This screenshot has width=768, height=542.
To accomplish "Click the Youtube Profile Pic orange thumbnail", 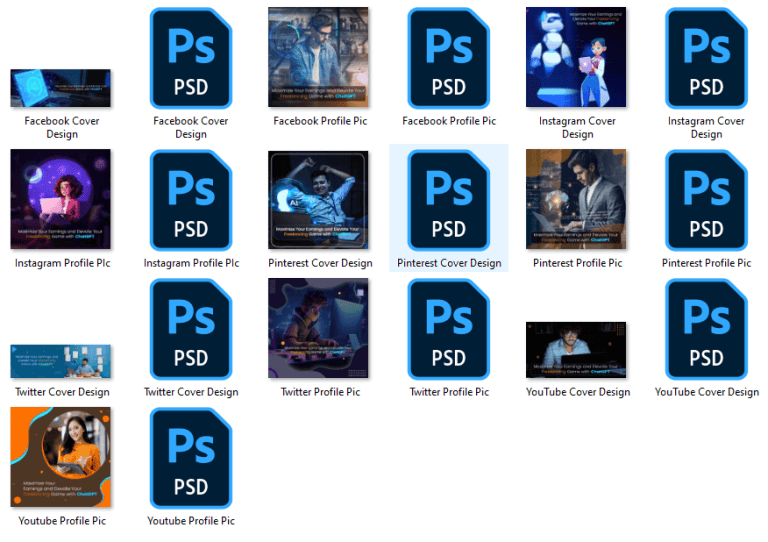I will pyautogui.click(x=61, y=457).
